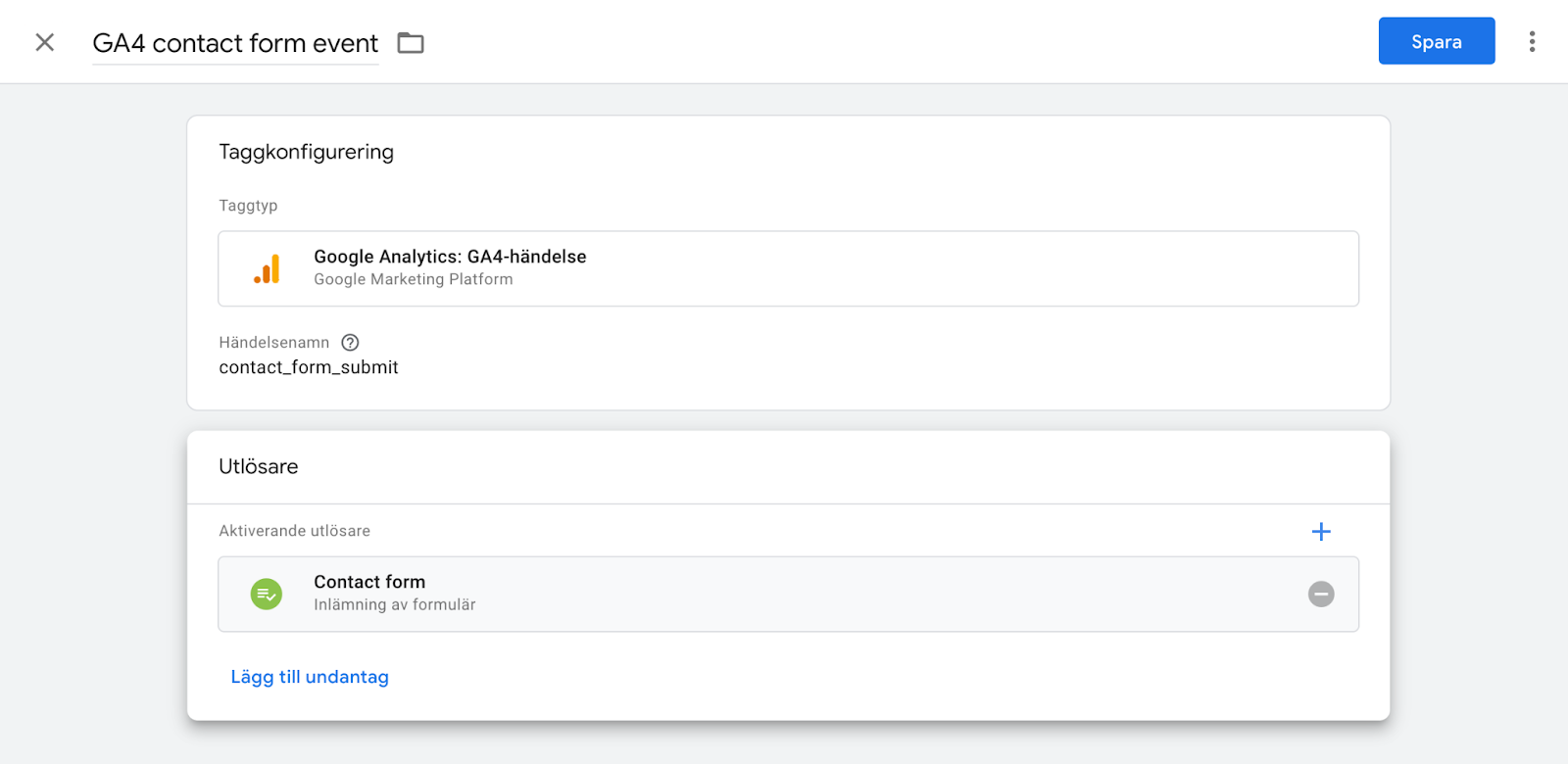
Task: Click the Utlösare section heading
Action: point(259,466)
